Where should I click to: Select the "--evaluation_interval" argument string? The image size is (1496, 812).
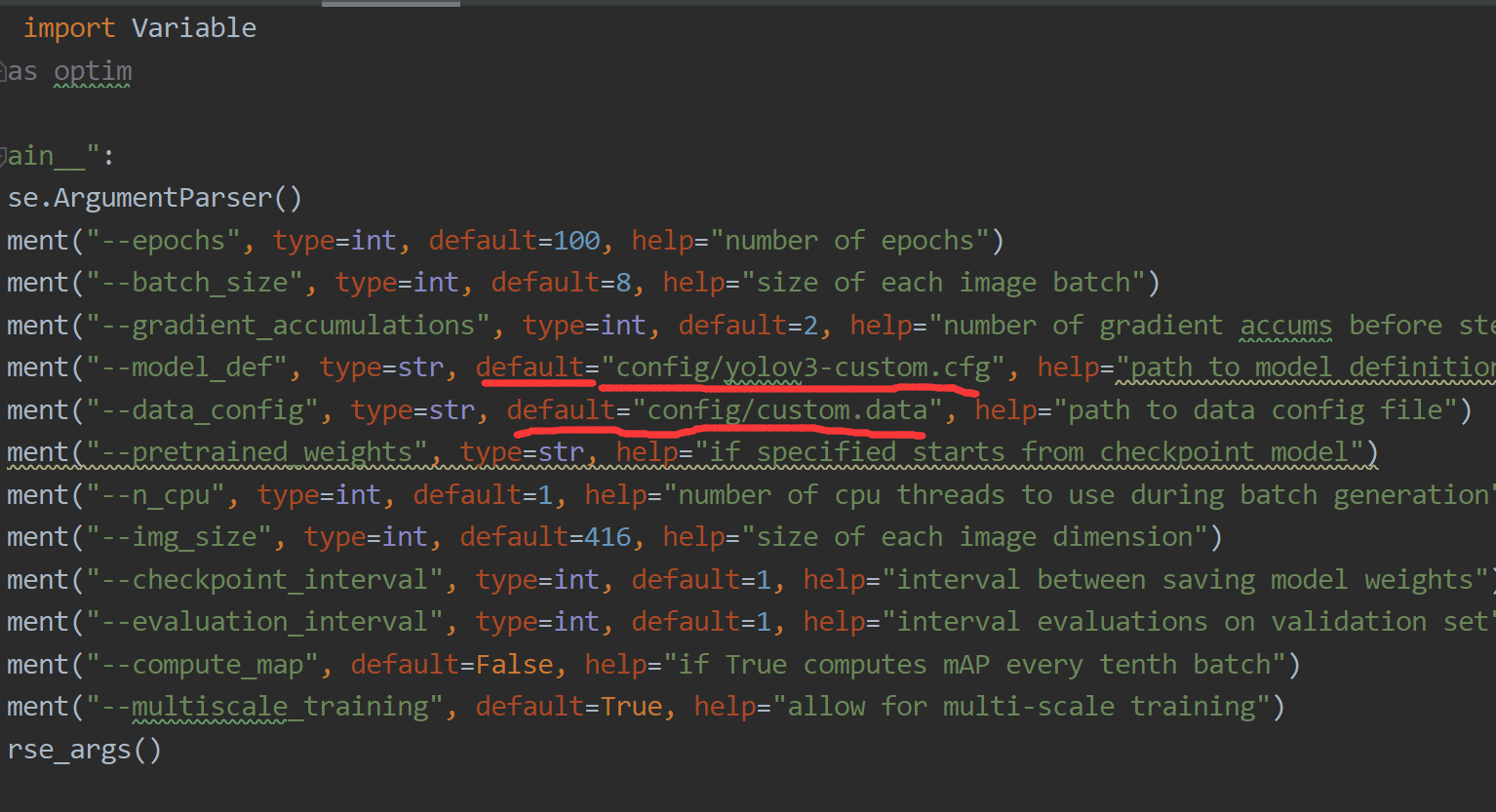click(x=264, y=622)
